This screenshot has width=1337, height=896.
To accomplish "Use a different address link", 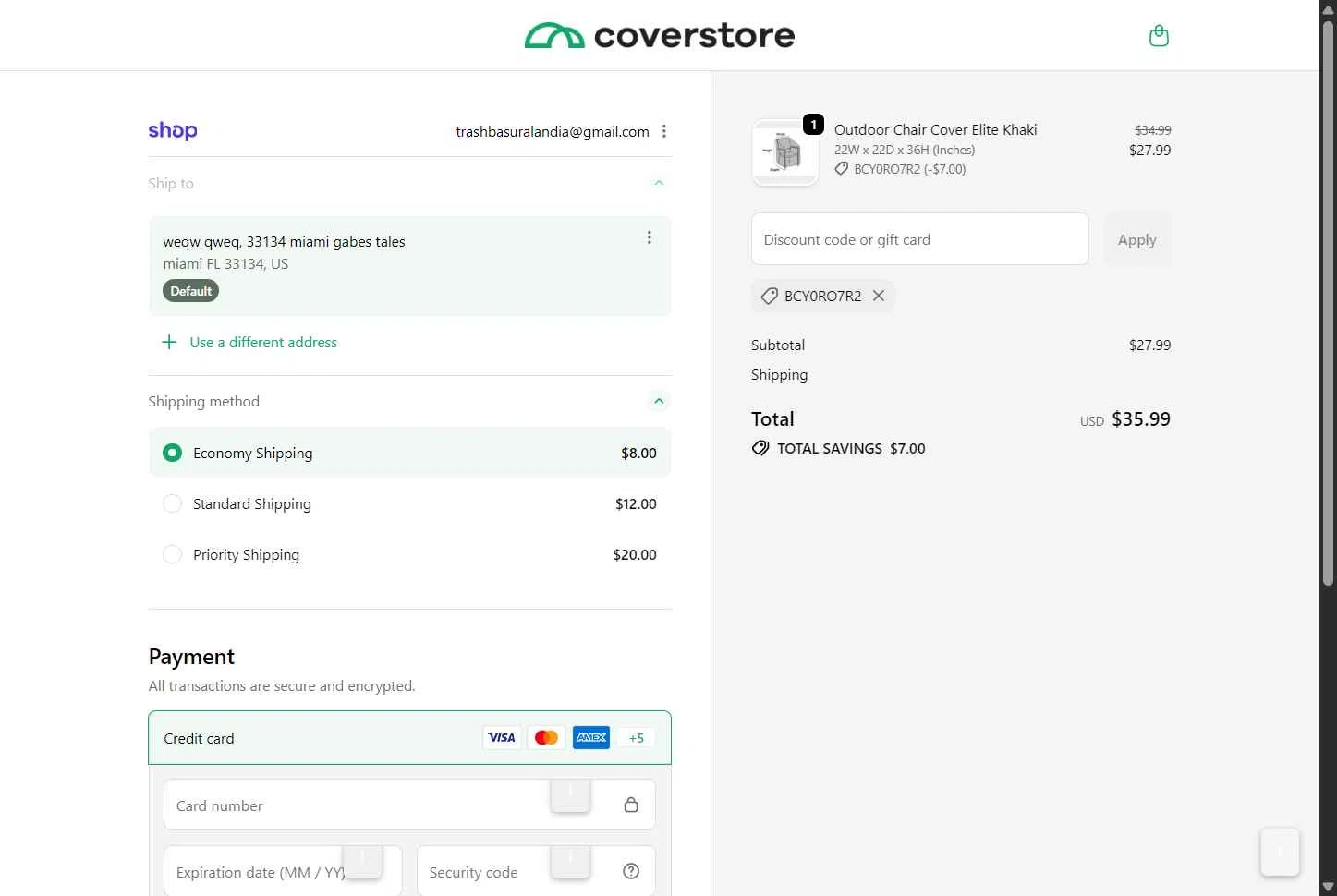I will (263, 343).
